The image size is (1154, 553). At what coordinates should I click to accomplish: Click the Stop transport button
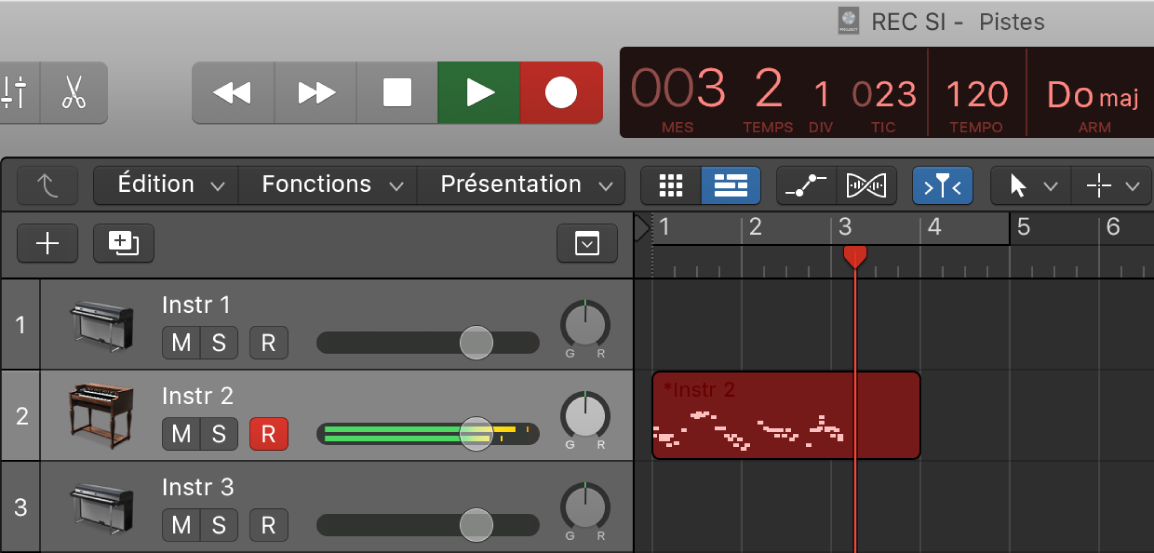click(x=397, y=93)
